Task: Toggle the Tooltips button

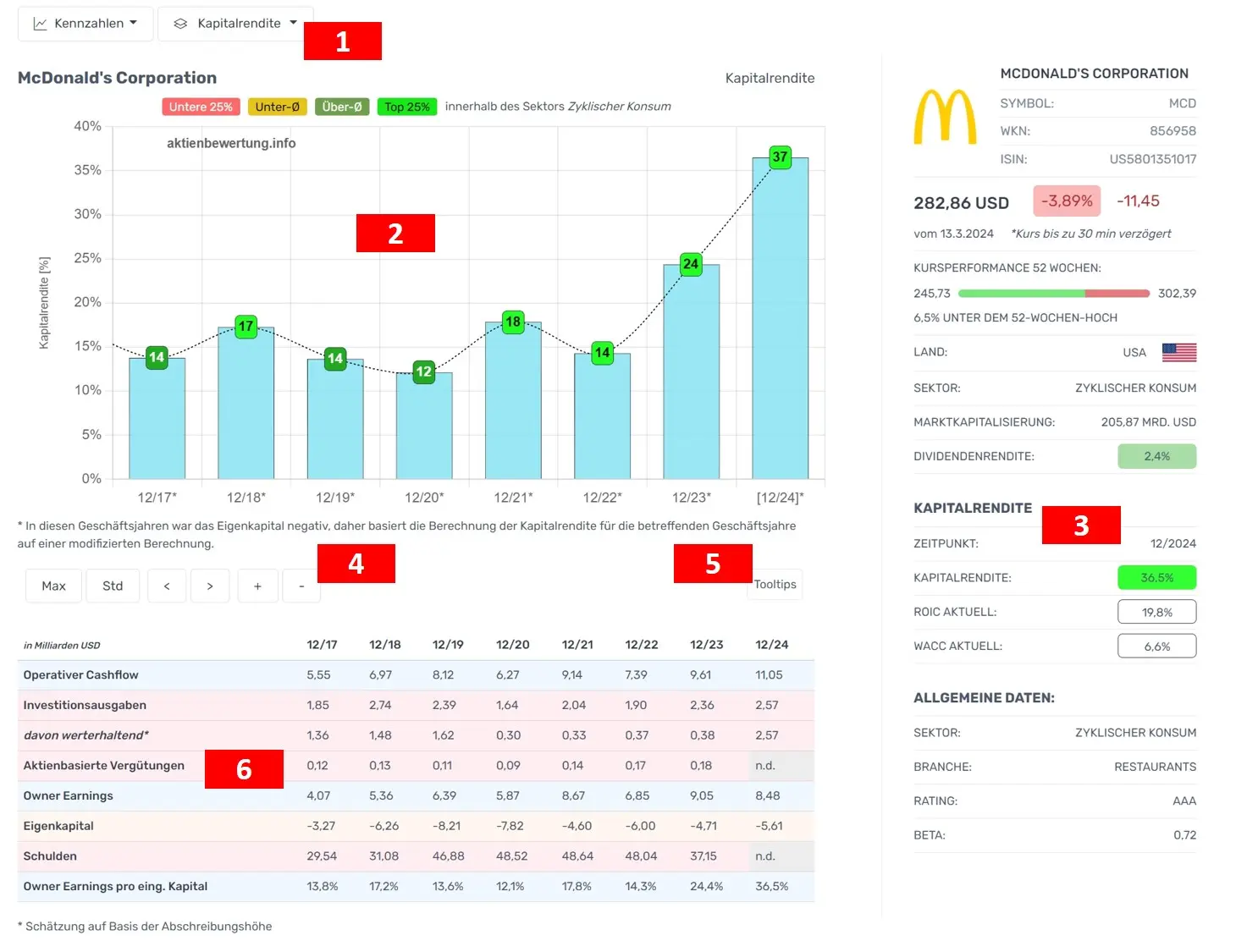Action: 775,584
